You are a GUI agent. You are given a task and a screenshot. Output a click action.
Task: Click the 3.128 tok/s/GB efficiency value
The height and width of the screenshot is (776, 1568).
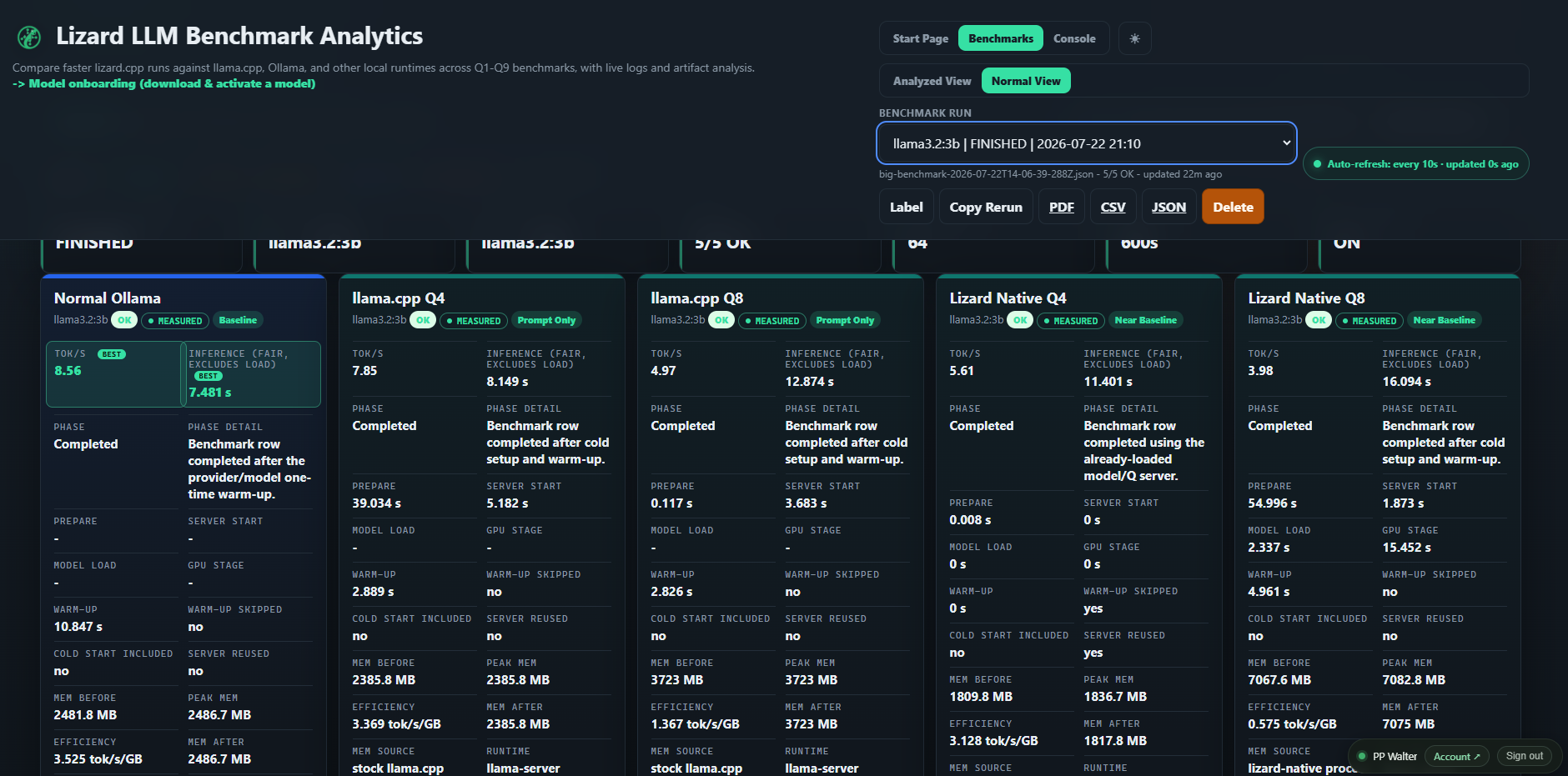993,741
